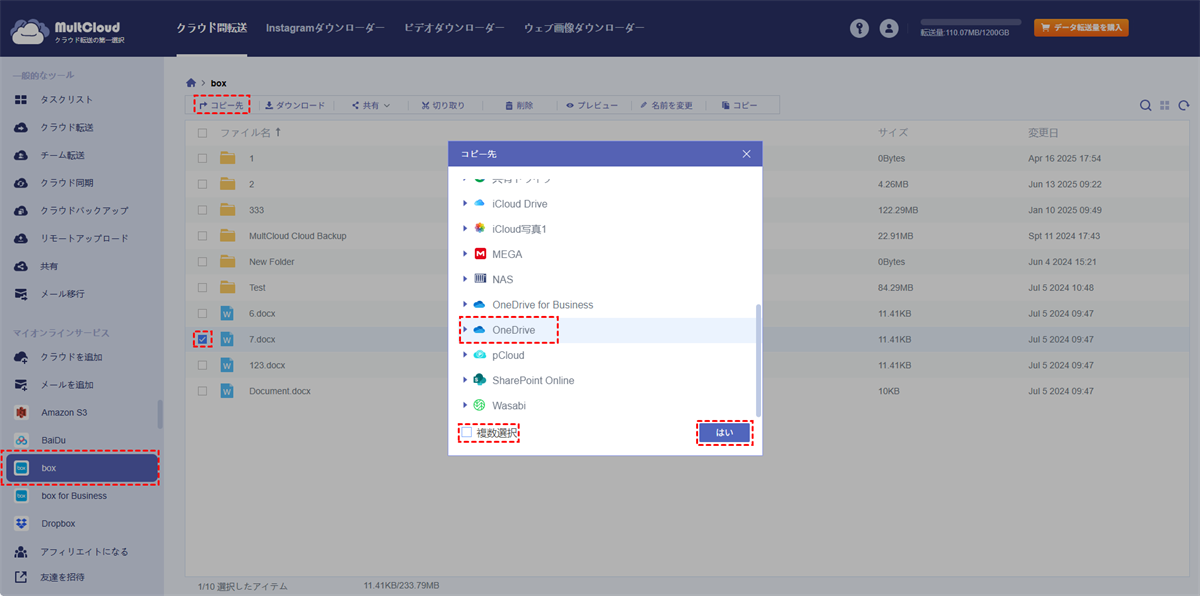The height and width of the screenshot is (596, 1200).
Task: Select box cloud service in sidebar
Action: pos(81,468)
